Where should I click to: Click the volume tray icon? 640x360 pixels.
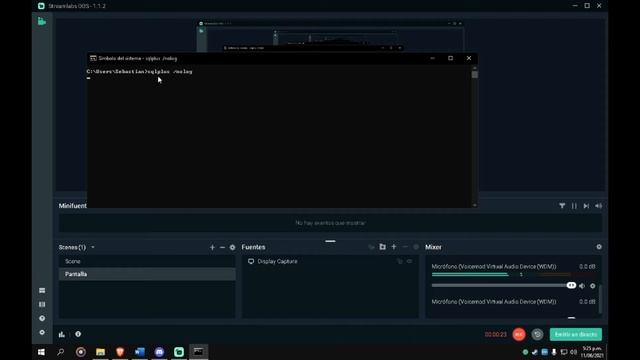[x=573, y=352]
